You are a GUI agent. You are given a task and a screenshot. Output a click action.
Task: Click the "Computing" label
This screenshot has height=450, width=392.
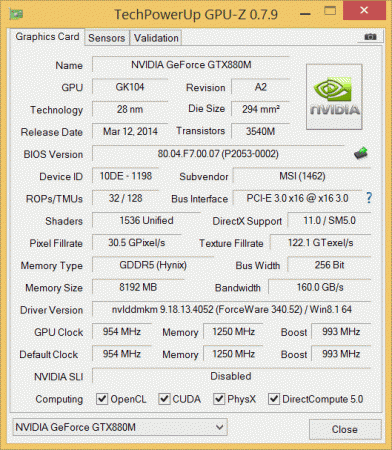click(x=59, y=399)
